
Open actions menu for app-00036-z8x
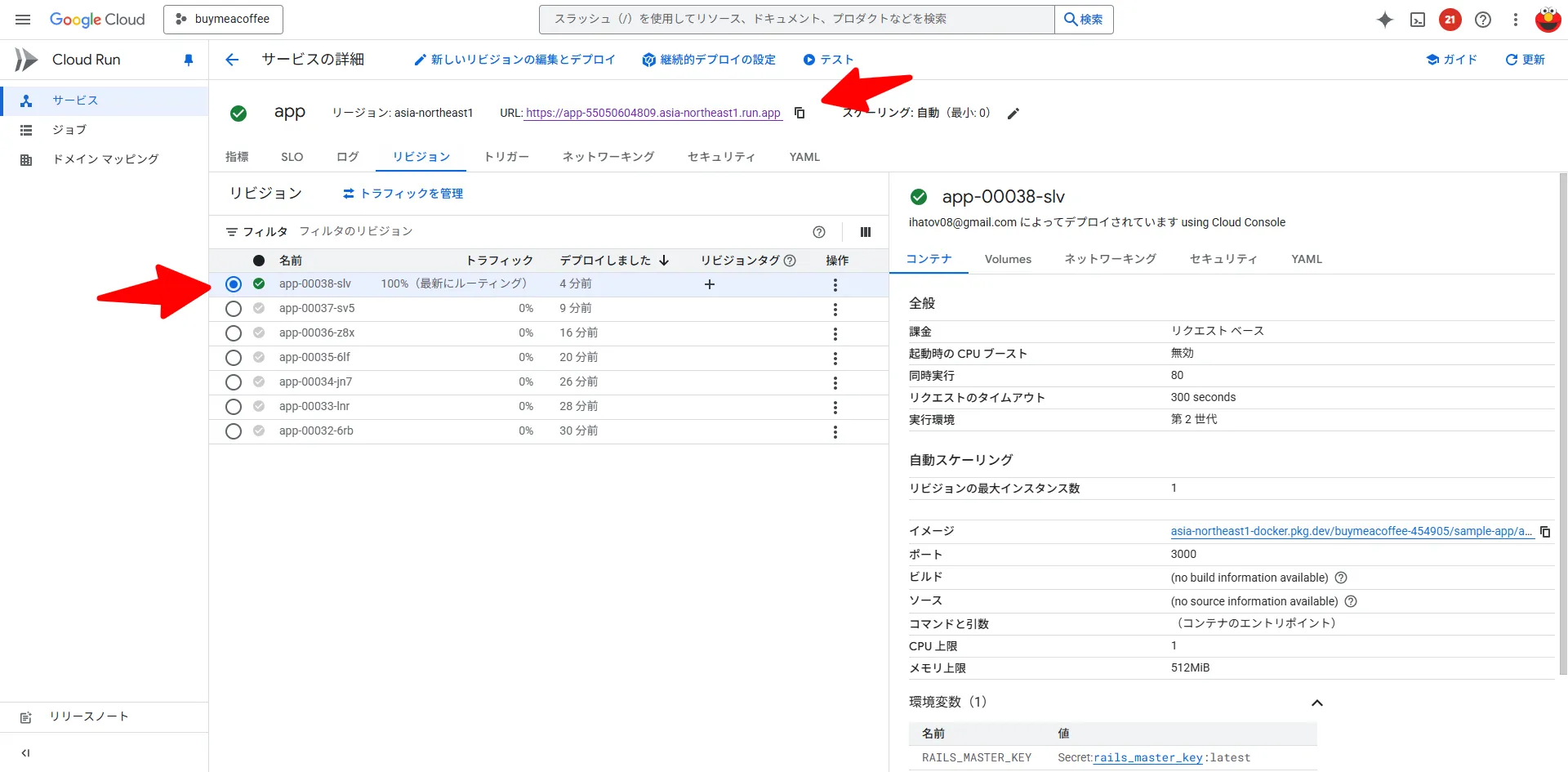tap(835, 333)
